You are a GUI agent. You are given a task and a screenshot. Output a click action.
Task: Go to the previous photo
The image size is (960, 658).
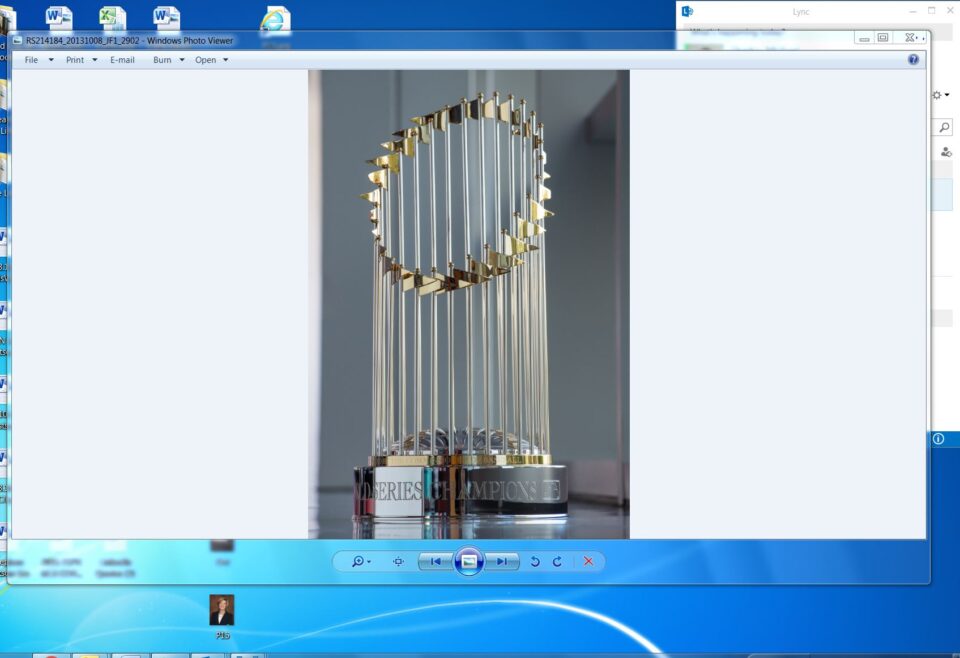[435, 561]
